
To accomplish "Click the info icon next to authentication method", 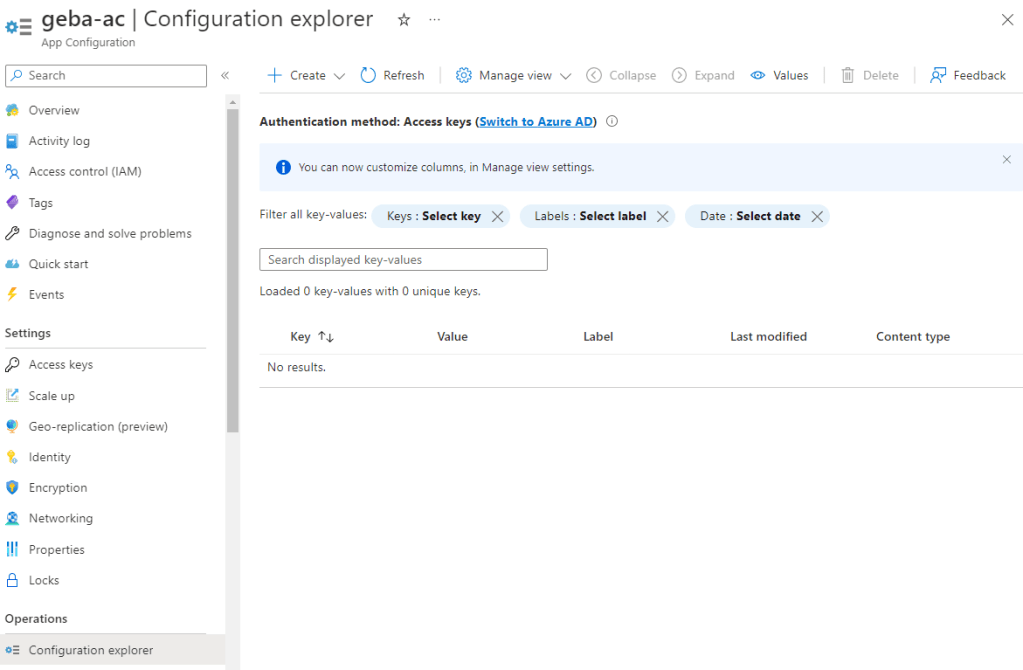I will [612, 122].
